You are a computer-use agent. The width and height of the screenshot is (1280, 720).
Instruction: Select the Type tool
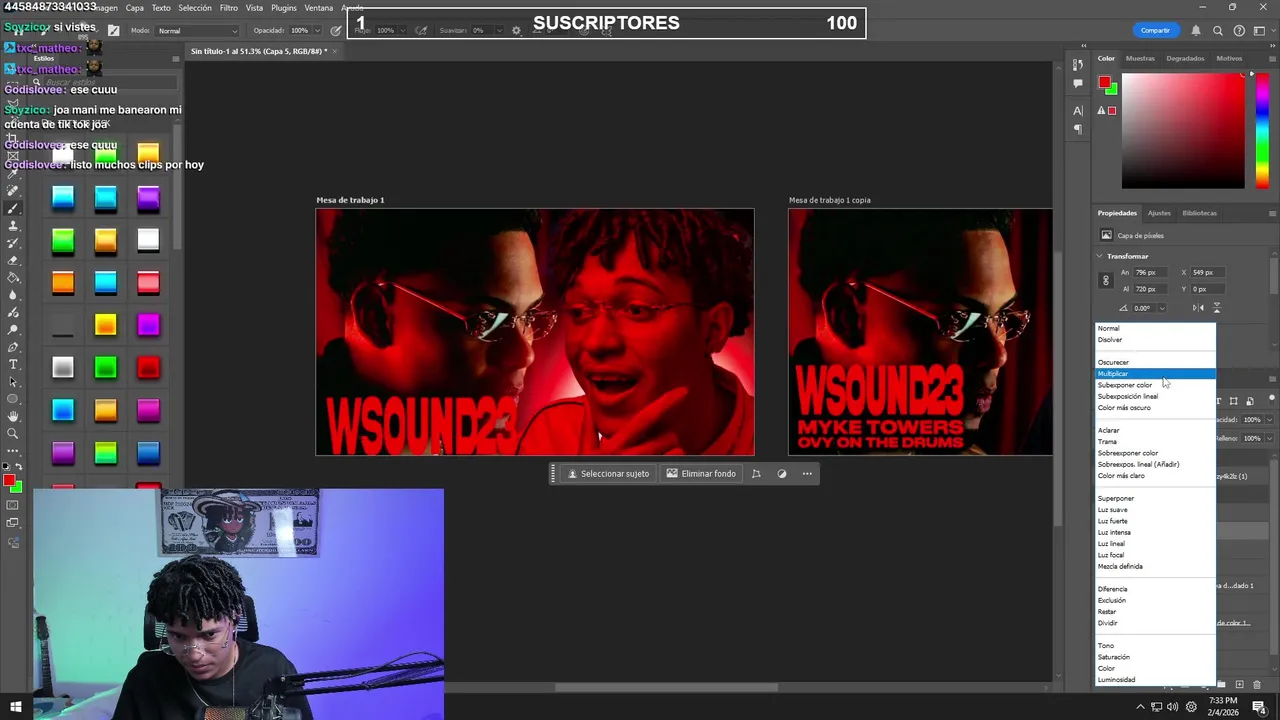13,364
